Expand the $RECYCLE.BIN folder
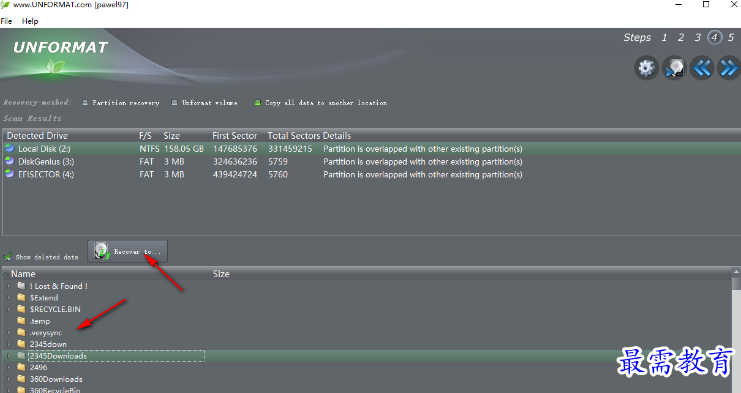This screenshot has width=741, height=393. click(9, 309)
